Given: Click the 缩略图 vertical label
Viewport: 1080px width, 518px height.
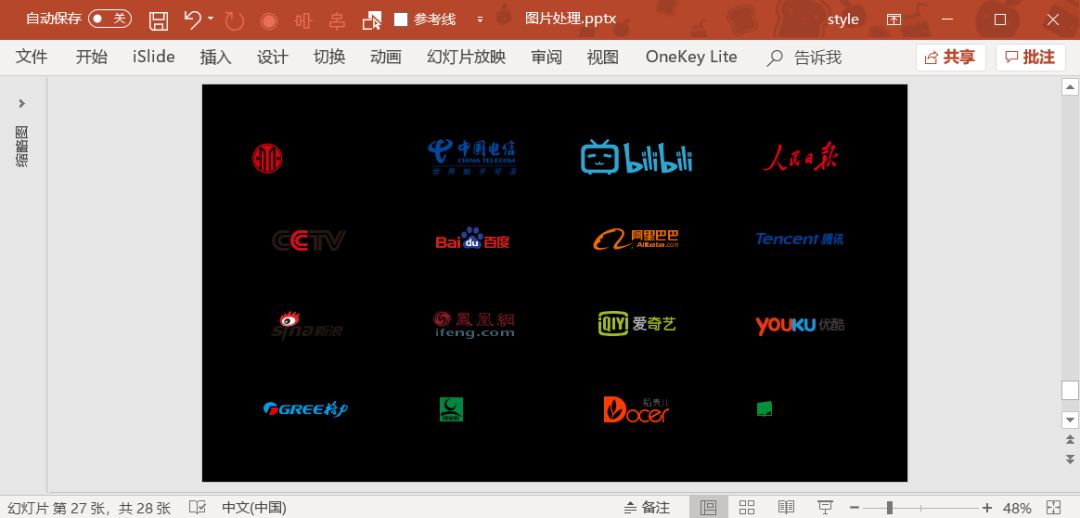Looking at the screenshot, I should (x=22, y=147).
